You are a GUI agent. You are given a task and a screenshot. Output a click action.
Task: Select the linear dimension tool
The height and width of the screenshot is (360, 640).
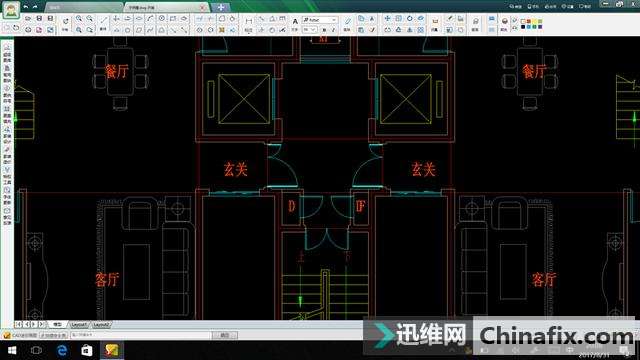click(249, 20)
